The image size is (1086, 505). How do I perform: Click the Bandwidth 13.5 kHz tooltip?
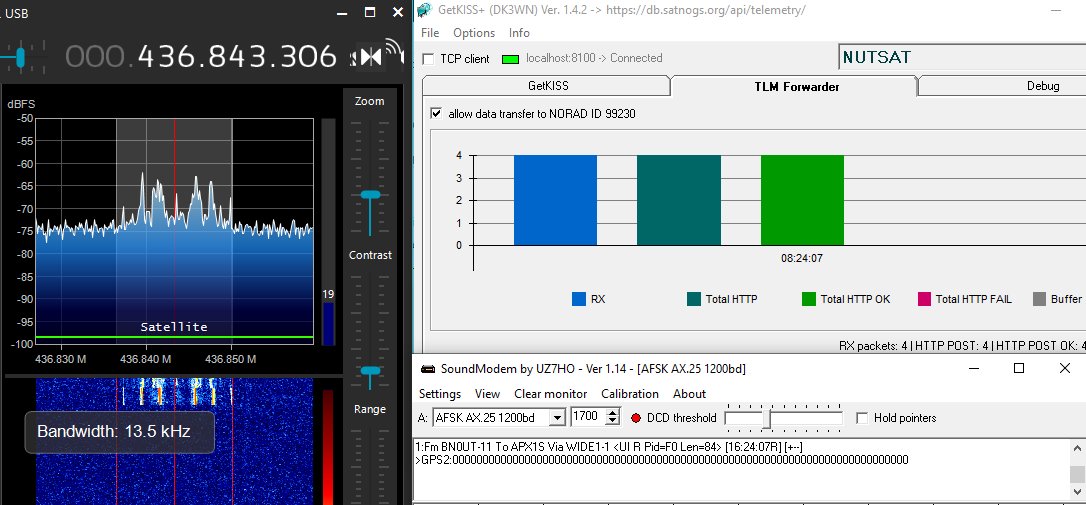(x=119, y=432)
